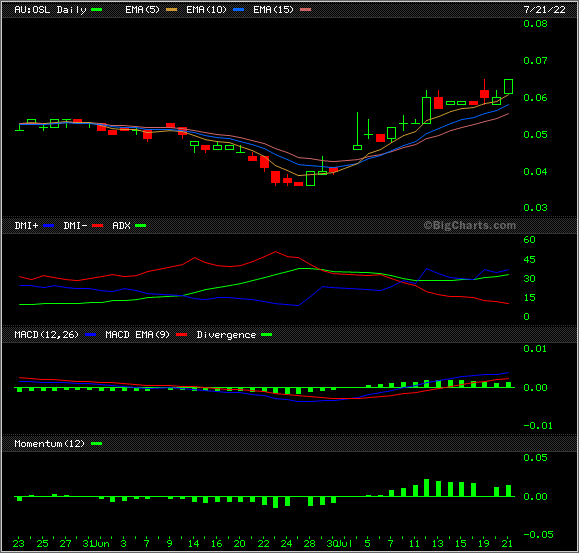The height and width of the screenshot is (553, 579).
Task: Click the 30Jul date marker on the axis
Action: (339, 543)
